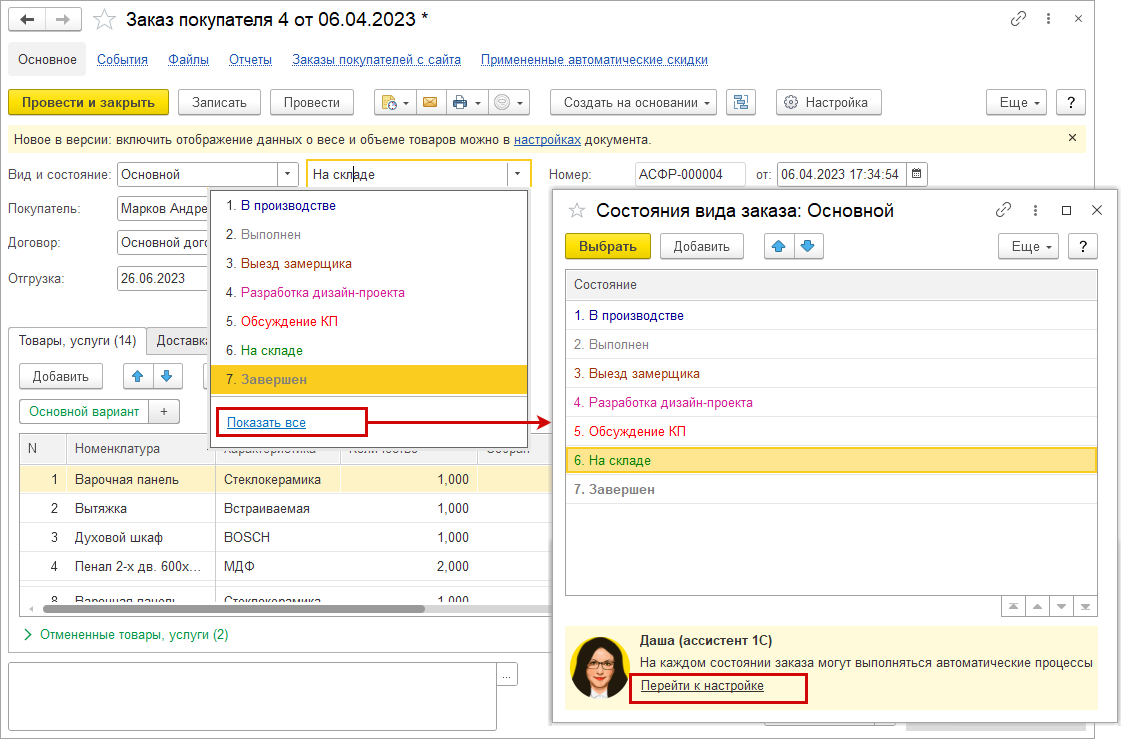The width and height of the screenshot is (1125, 739).
Task: Go forward with the right arrow button
Action: pyautogui.click(x=63, y=19)
